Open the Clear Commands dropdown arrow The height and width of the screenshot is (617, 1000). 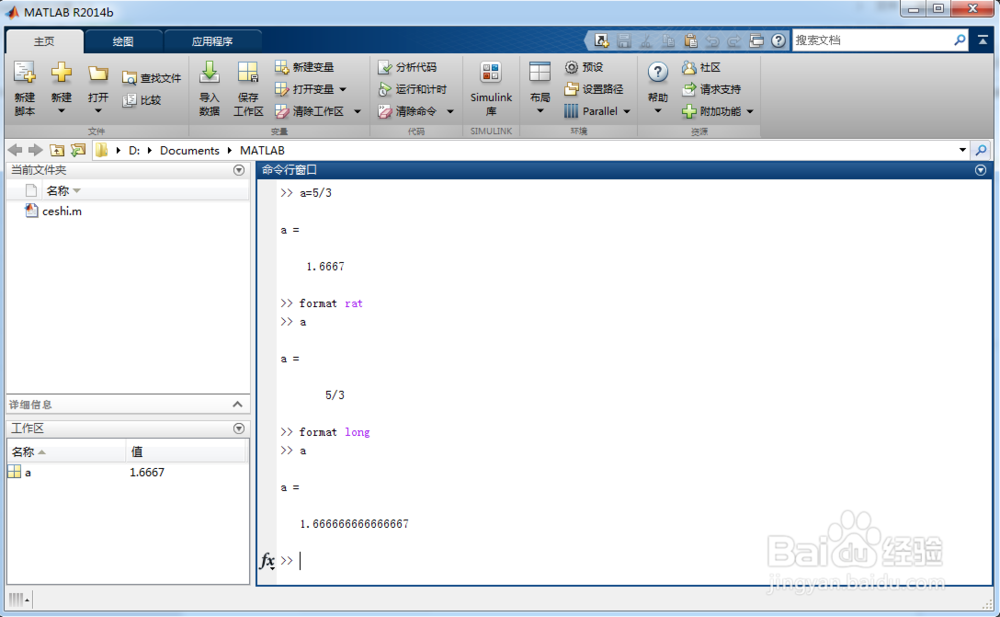pyautogui.click(x=450, y=112)
